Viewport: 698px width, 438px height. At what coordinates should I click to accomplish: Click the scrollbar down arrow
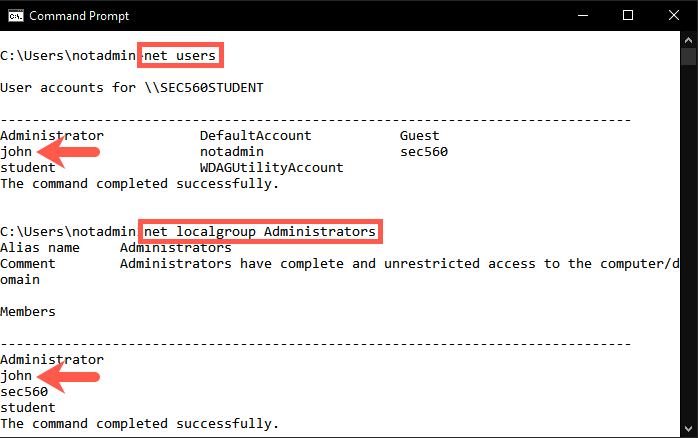pyautogui.click(x=689, y=429)
